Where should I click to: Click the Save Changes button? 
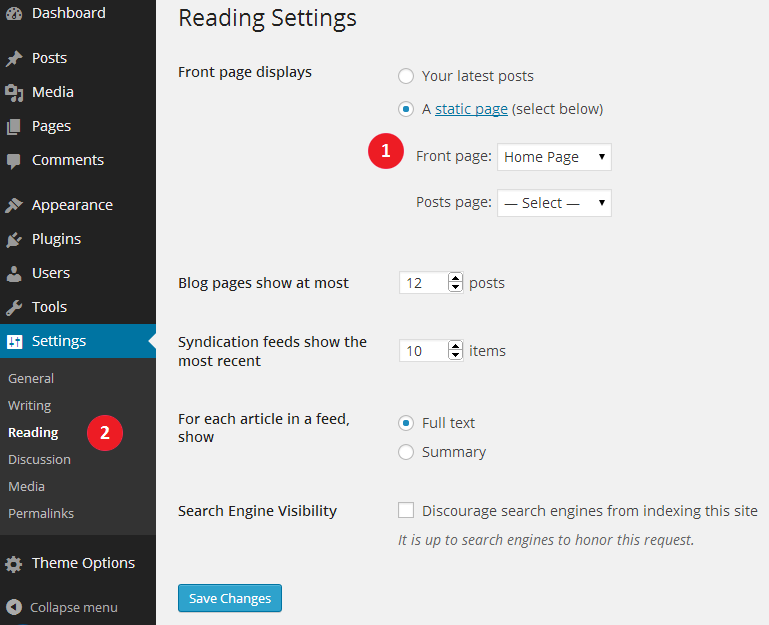point(230,598)
